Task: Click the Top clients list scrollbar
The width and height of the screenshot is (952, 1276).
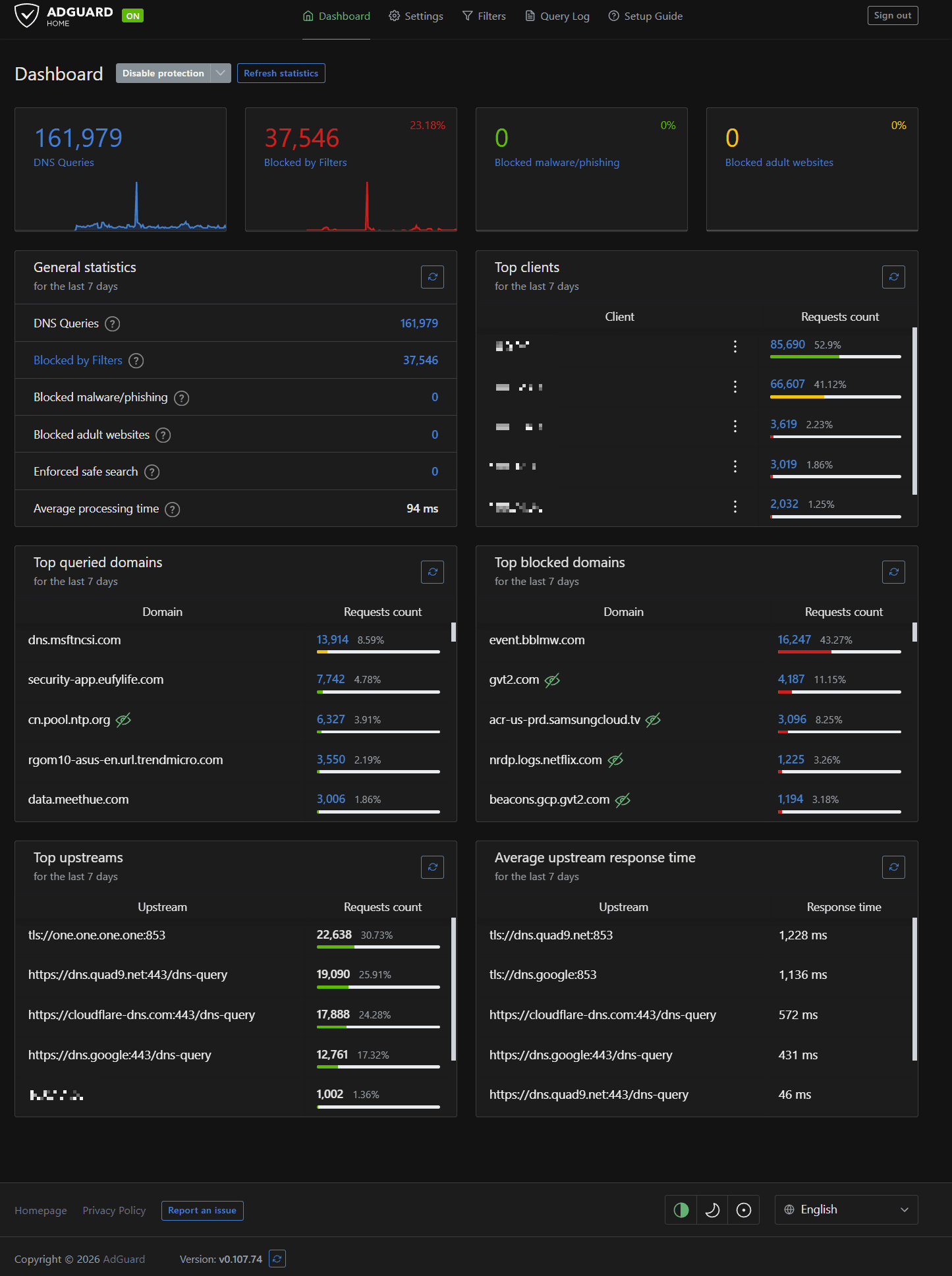Action: point(914,410)
